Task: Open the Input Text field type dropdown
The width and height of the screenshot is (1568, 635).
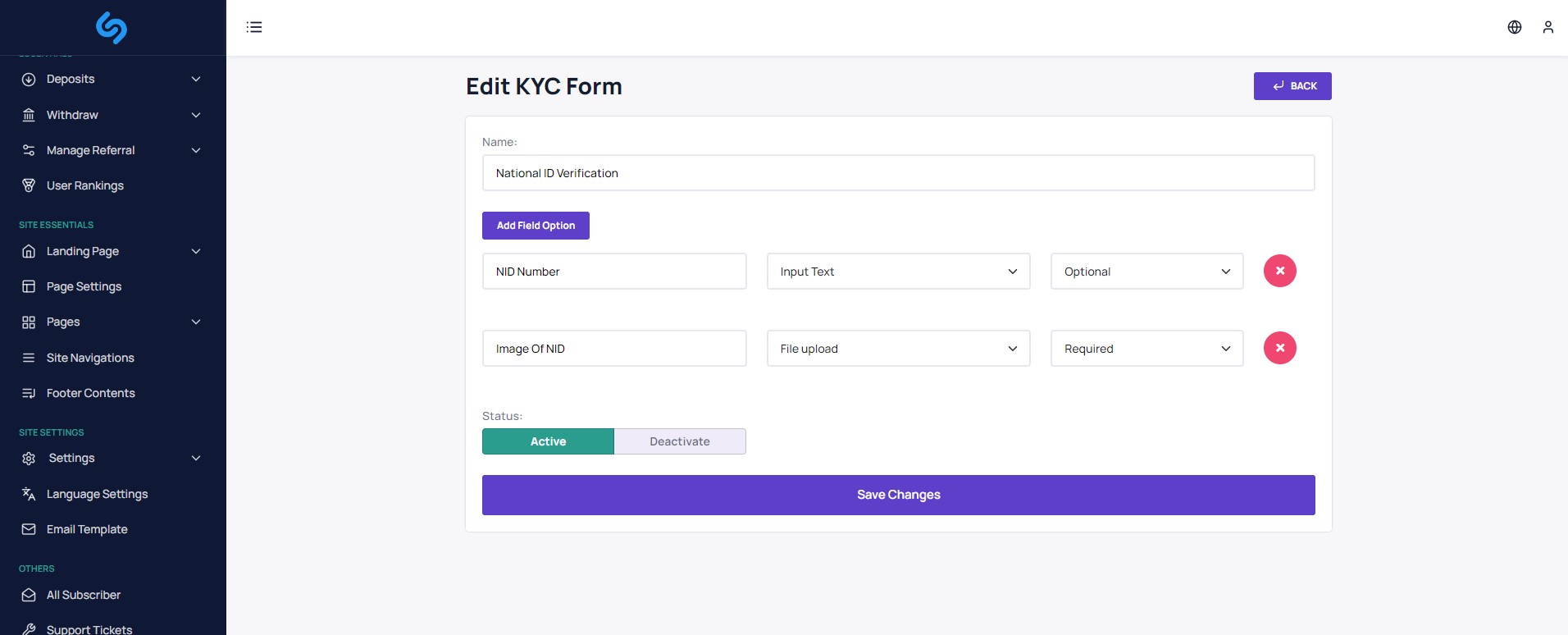Action: 898,272
